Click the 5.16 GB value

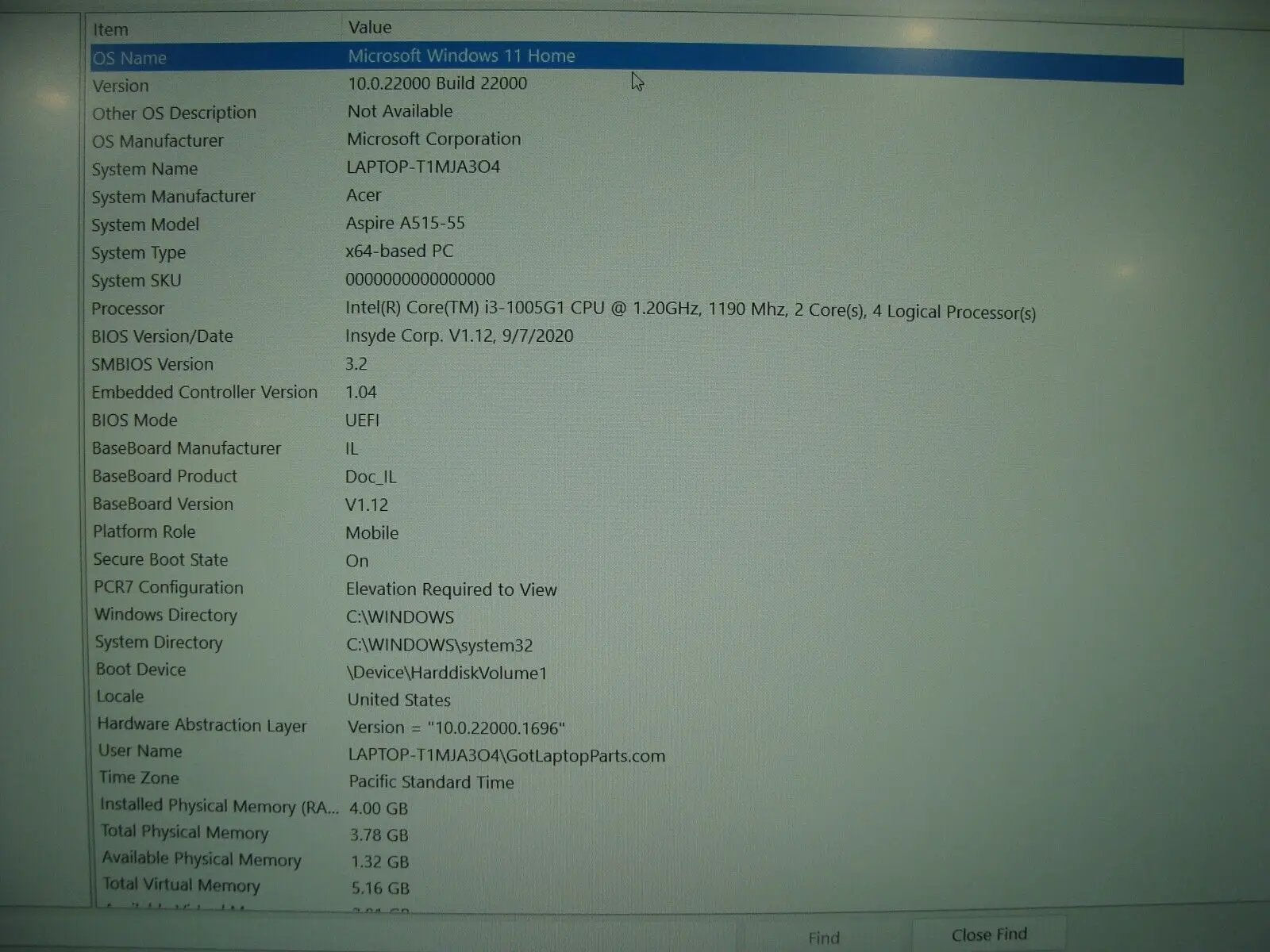coord(381,889)
